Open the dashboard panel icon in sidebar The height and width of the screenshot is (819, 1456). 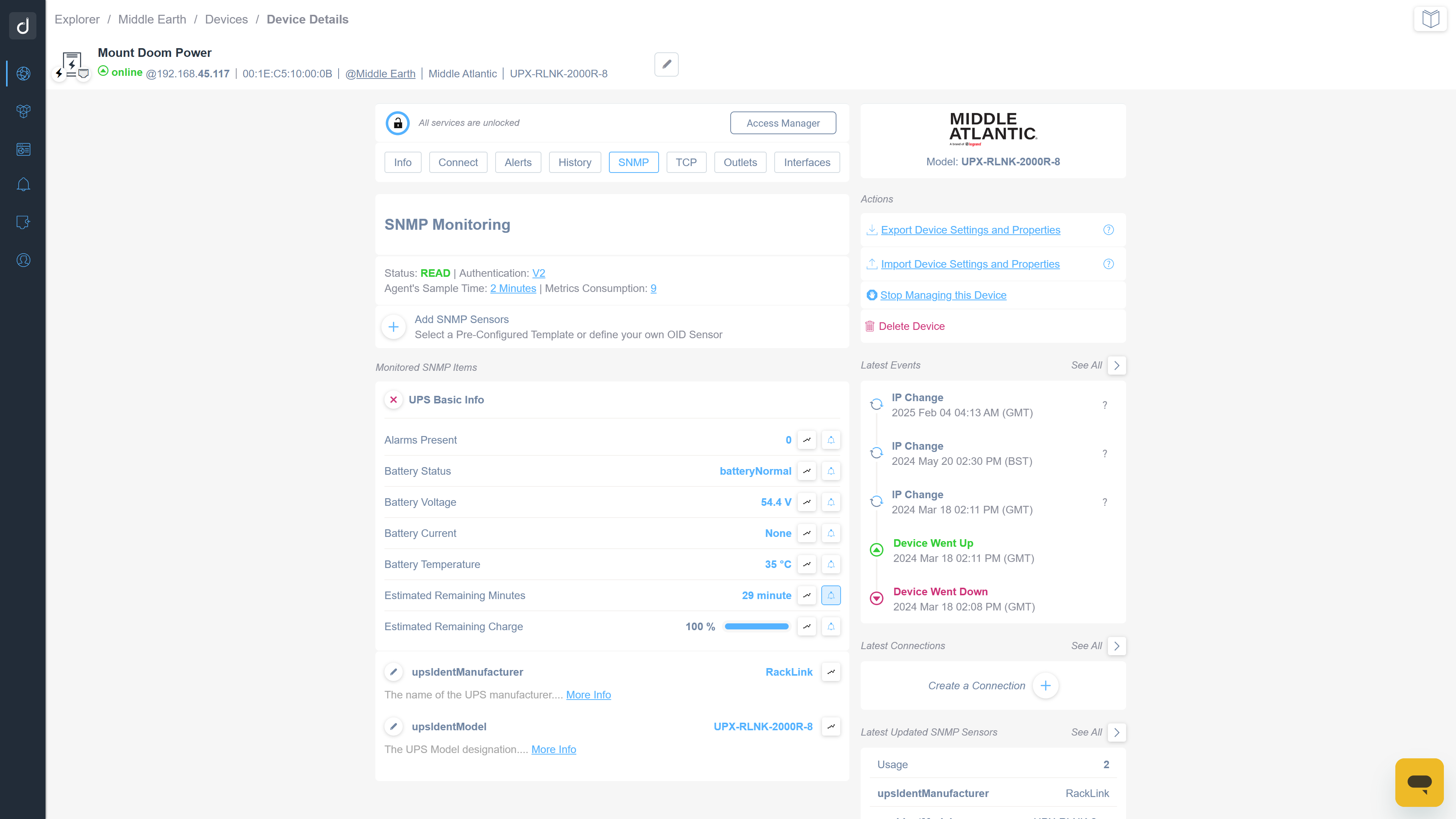[23, 149]
